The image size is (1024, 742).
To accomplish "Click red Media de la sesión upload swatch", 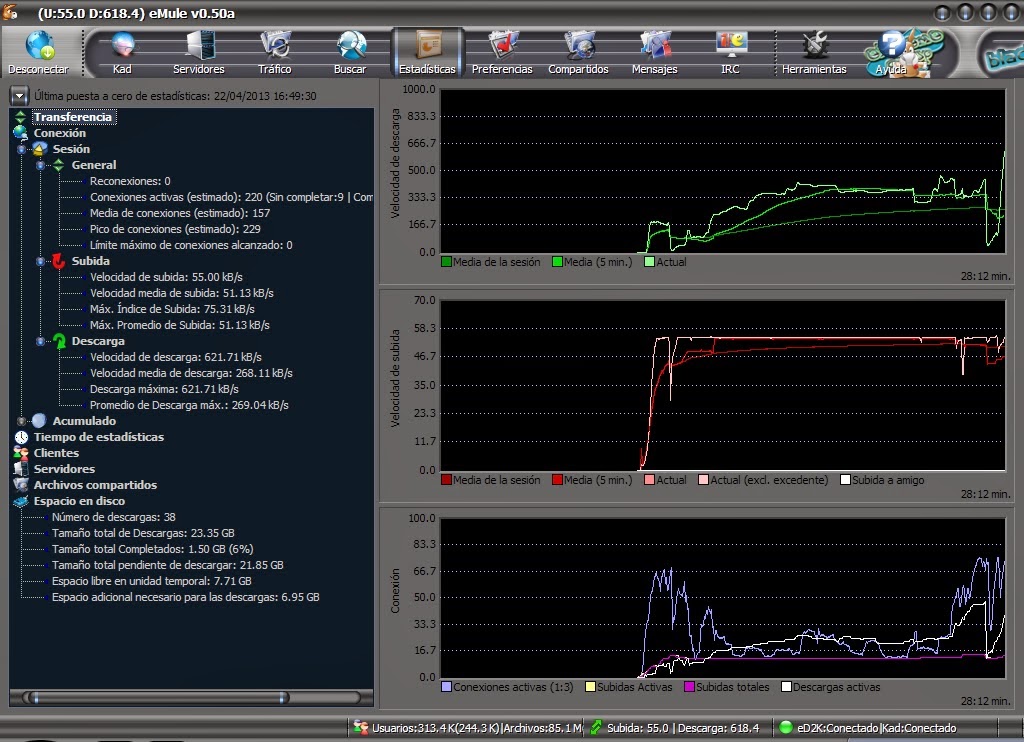I will [x=446, y=480].
